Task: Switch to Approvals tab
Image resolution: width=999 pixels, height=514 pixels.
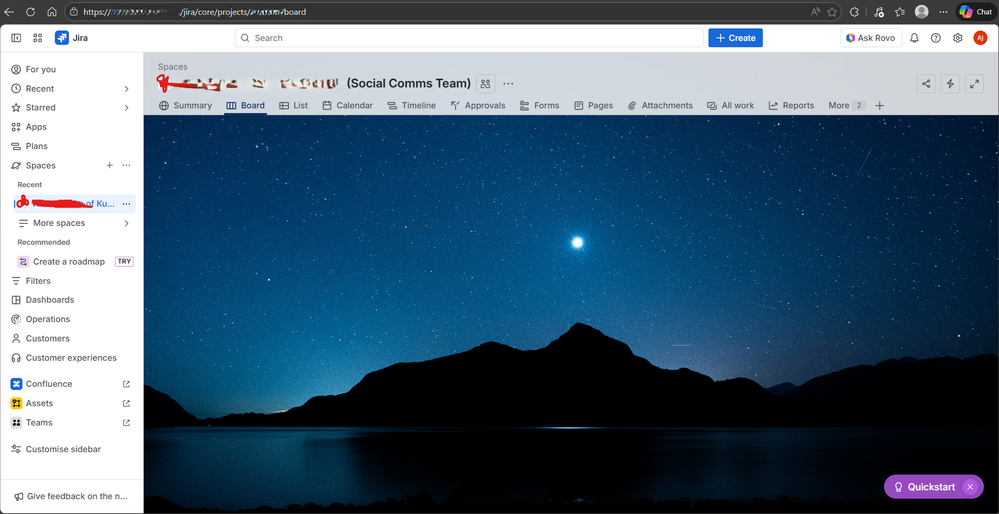Action: click(478, 105)
